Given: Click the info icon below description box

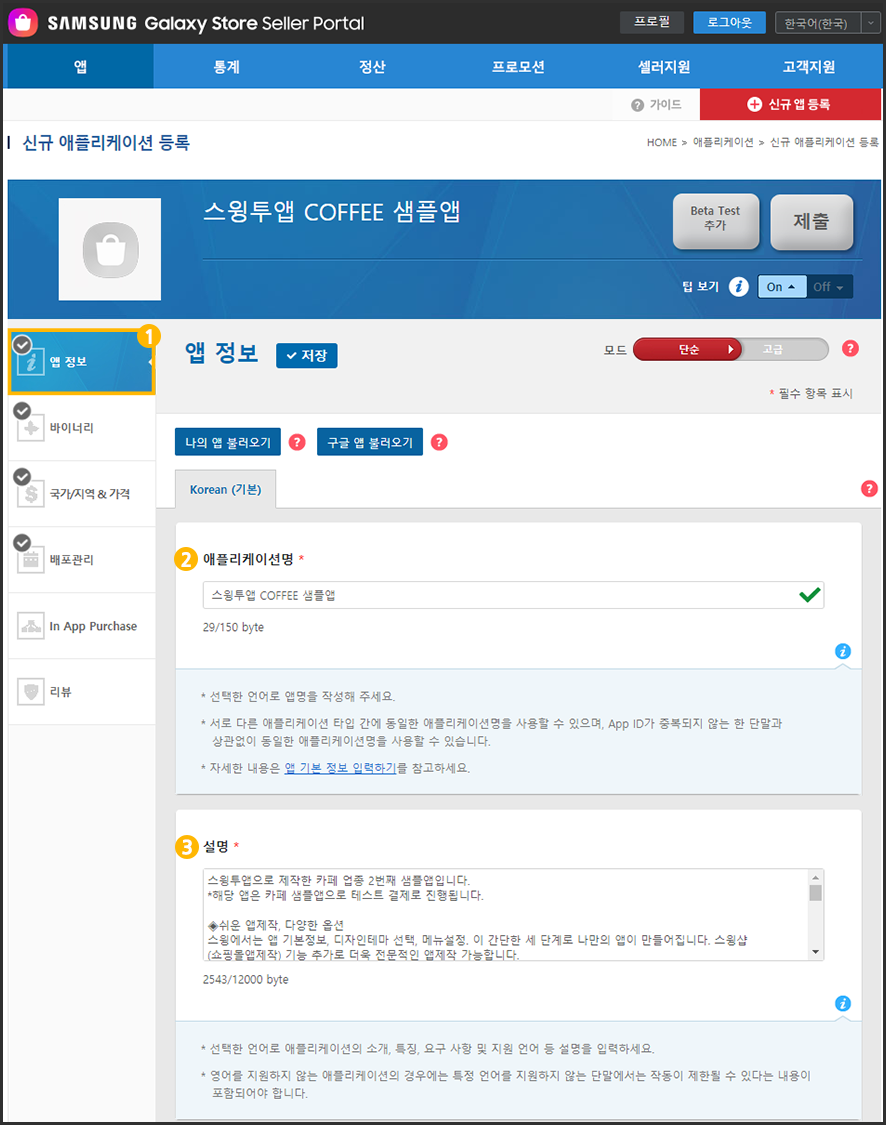Looking at the screenshot, I should (843, 1003).
